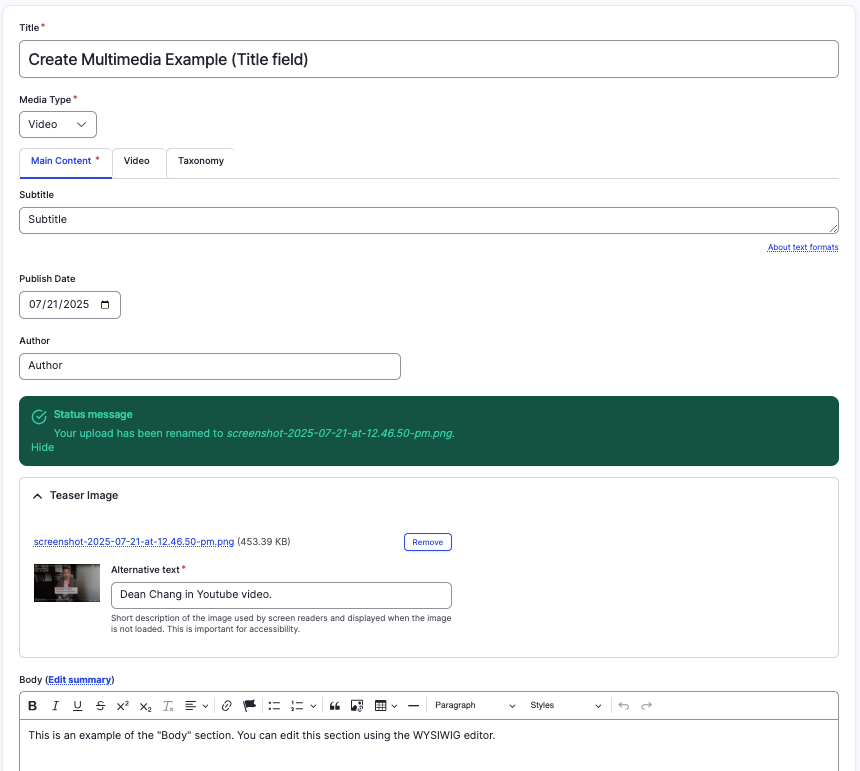Click into the Author text field
The width and height of the screenshot is (860, 771).
[210, 366]
